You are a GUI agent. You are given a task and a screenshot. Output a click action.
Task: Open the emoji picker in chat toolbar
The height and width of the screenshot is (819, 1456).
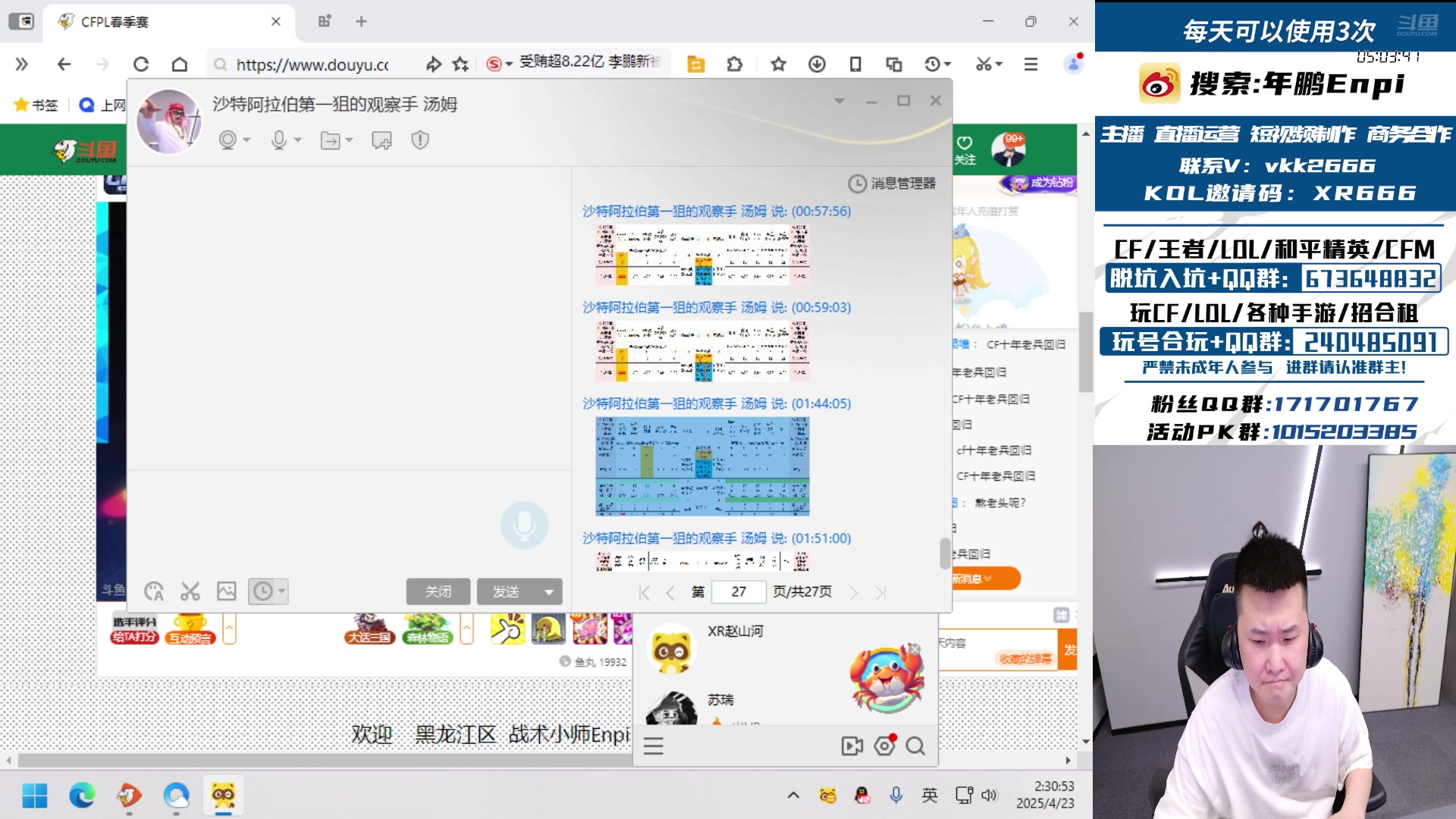154,591
